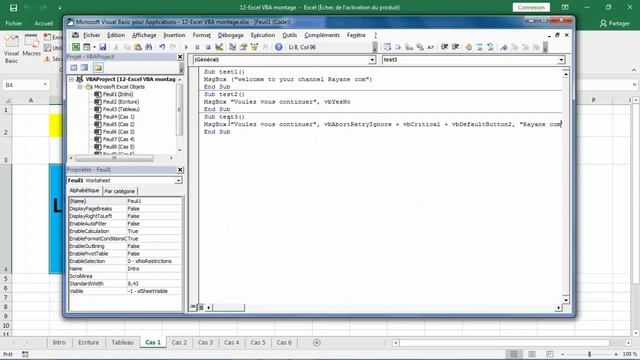The image size is (640, 360).
Task: Open the Object Browser icon
Action: pos(254,47)
